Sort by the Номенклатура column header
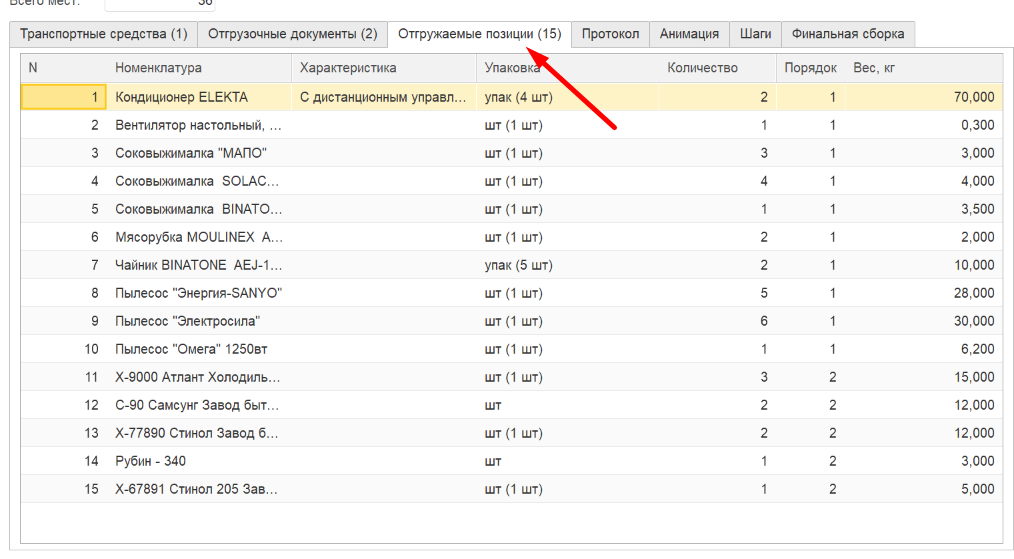The height and width of the screenshot is (559, 1014). [x=199, y=68]
